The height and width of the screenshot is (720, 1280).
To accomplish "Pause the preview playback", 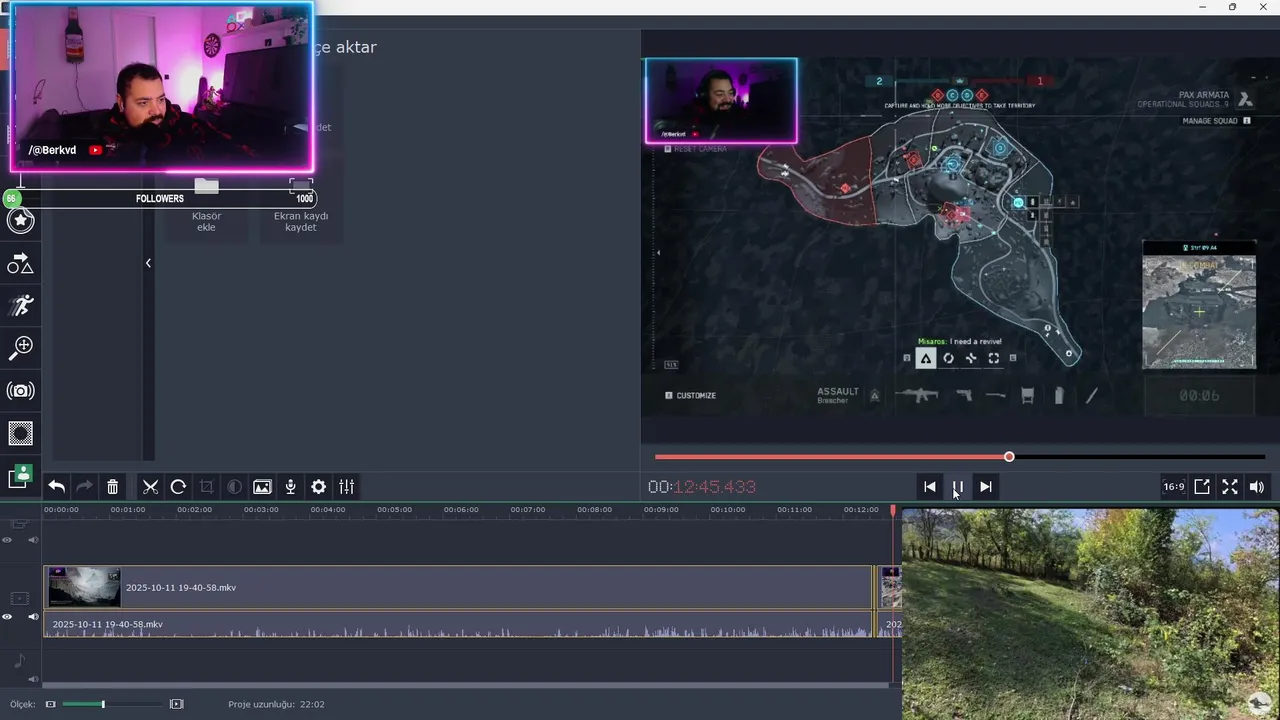I will point(957,487).
